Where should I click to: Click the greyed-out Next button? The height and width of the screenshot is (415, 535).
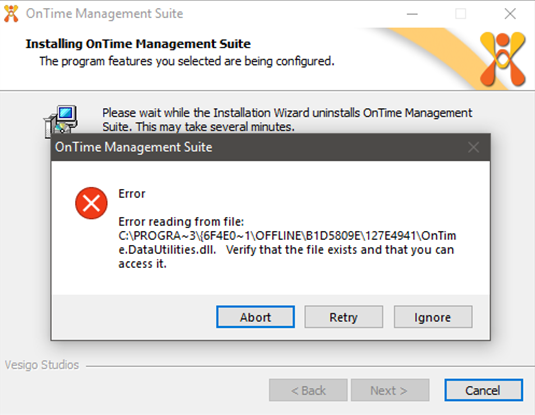click(x=390, y=390)
